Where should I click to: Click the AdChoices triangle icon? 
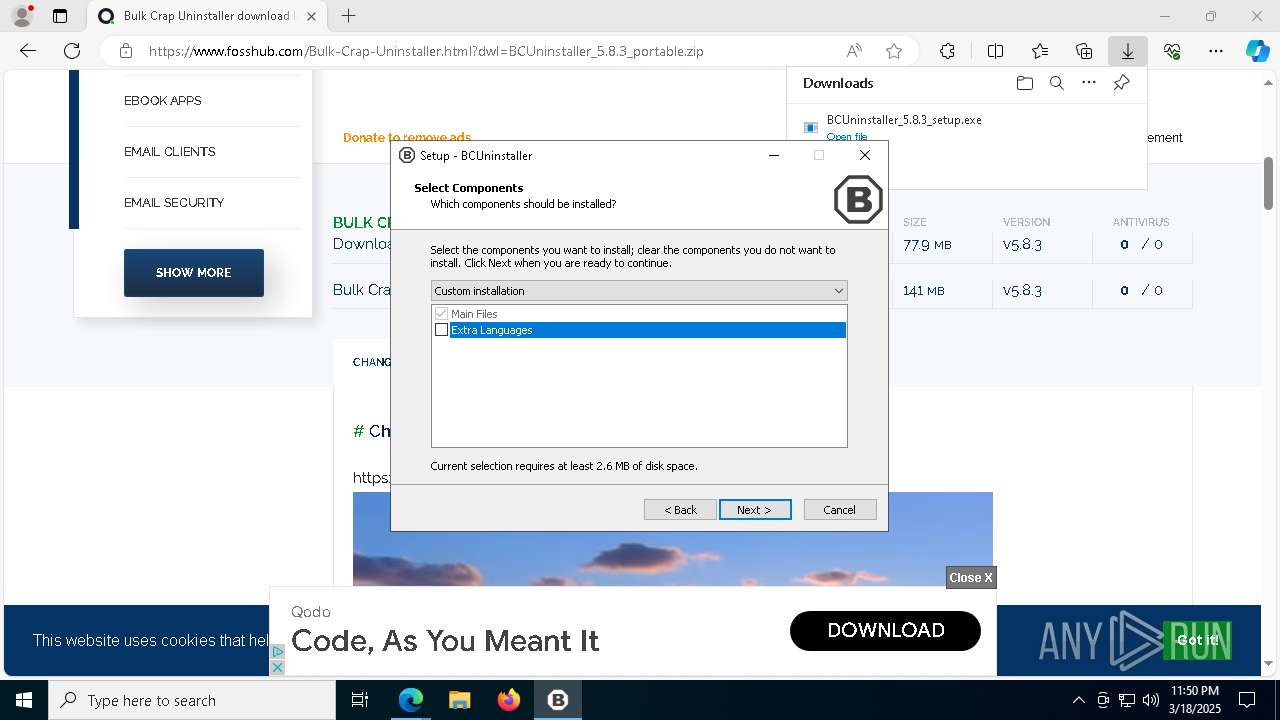[x=278, y=651]
